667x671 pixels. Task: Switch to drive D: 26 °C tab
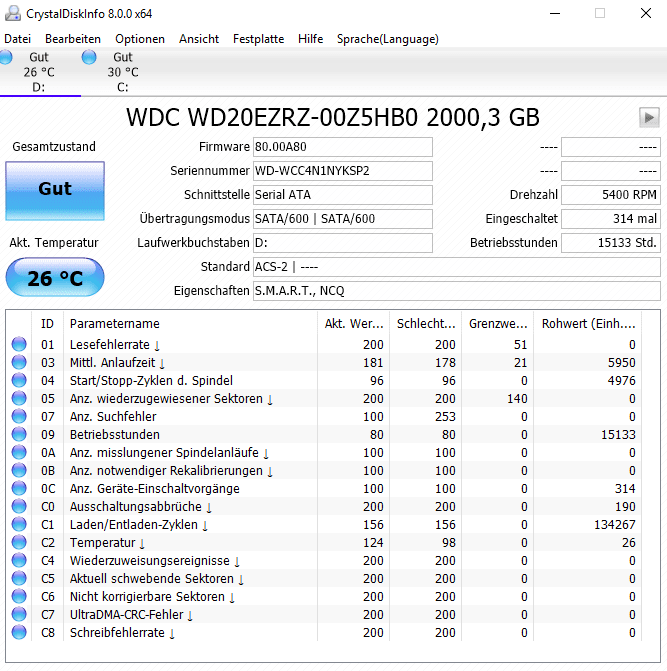pos(39,72)
